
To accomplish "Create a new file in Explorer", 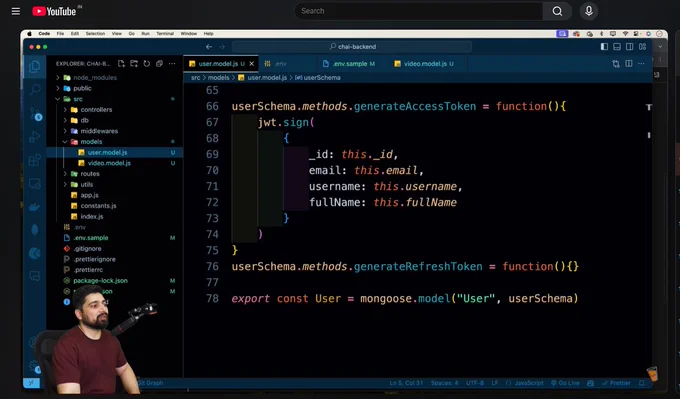I will 121,64.
